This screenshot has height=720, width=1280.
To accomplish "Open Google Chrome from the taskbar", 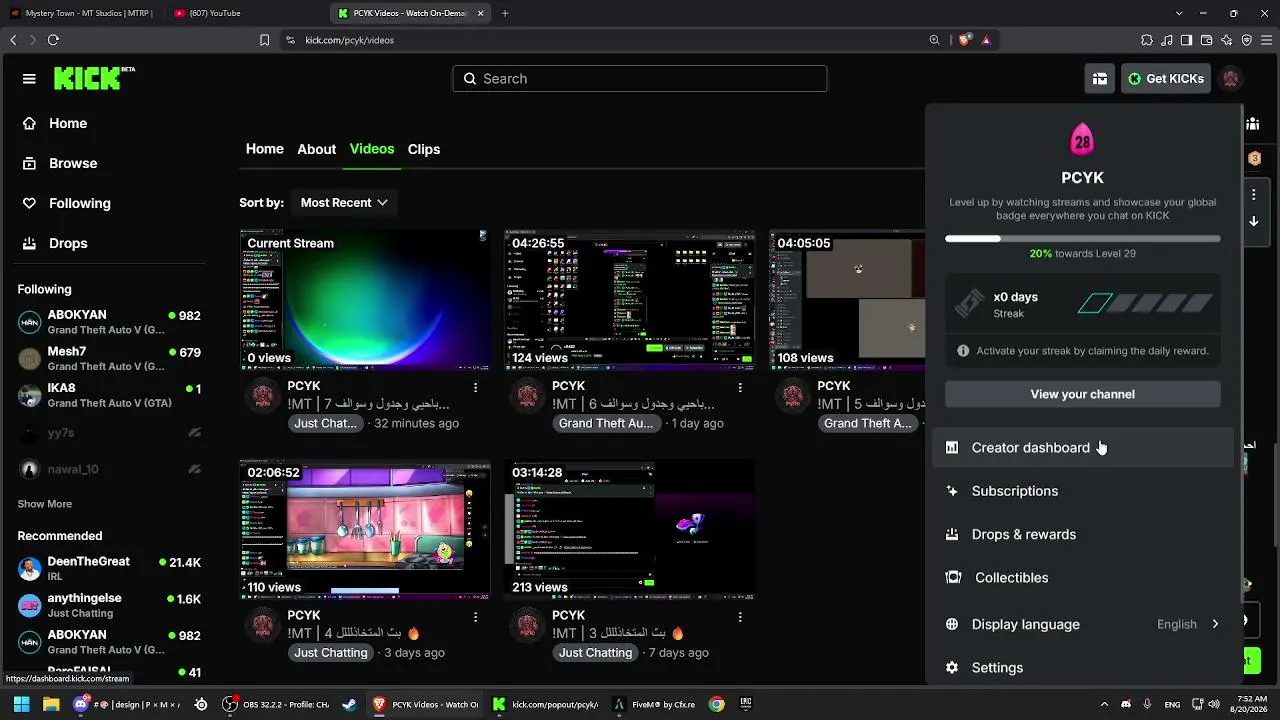I will pyautogui.click(x=717, y=704).
